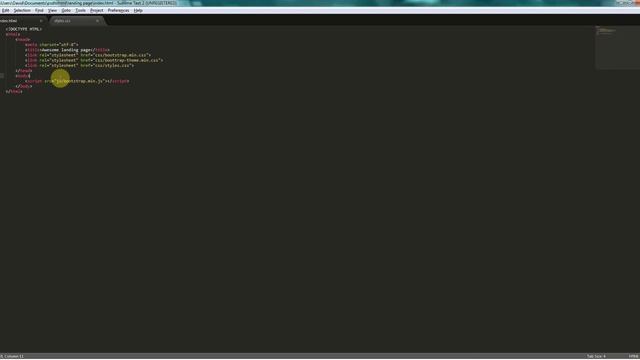Click the closing head tag

24,71
